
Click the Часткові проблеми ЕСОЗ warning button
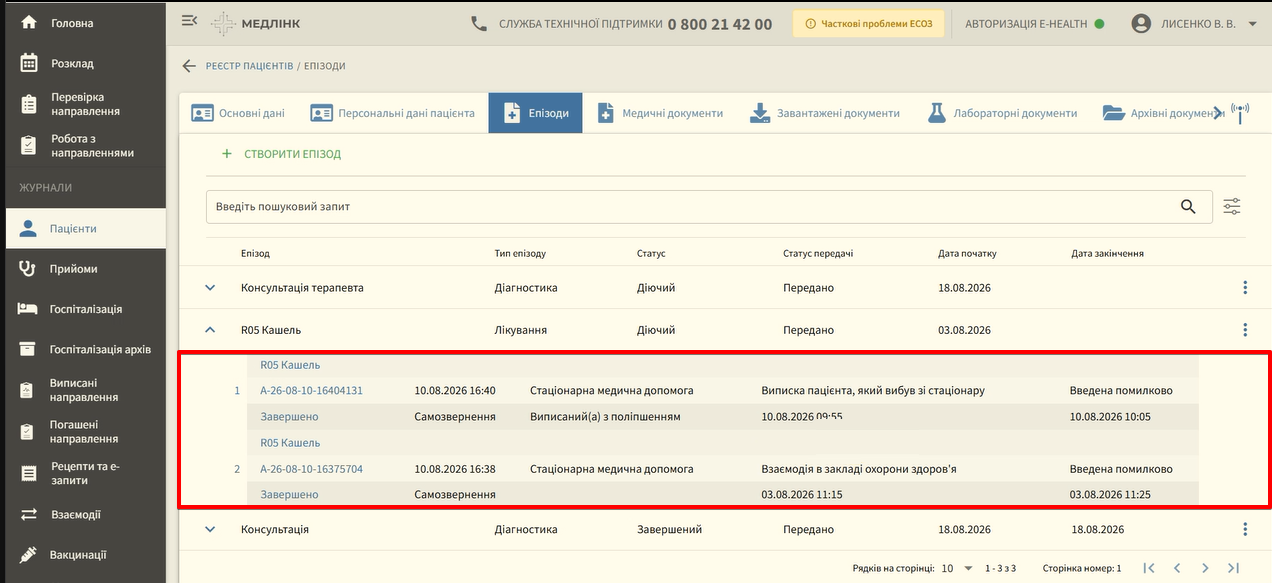(x=868, y=24)
